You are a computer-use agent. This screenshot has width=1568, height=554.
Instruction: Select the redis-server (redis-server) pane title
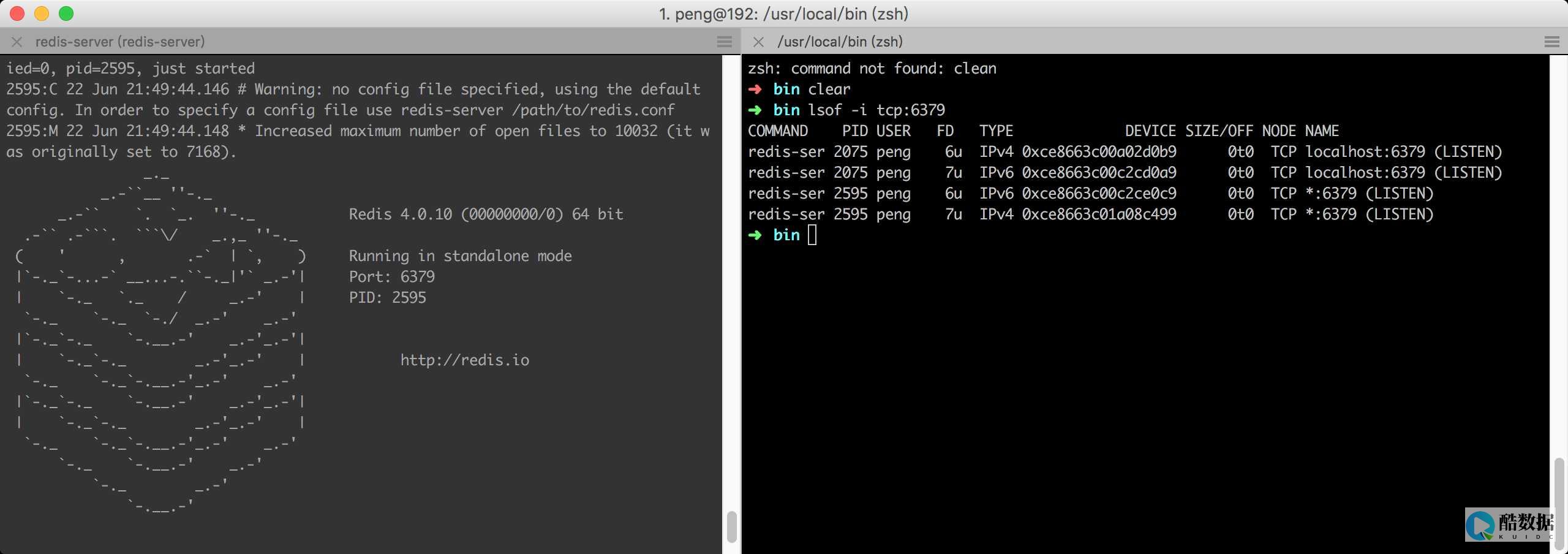pos(120,42)
